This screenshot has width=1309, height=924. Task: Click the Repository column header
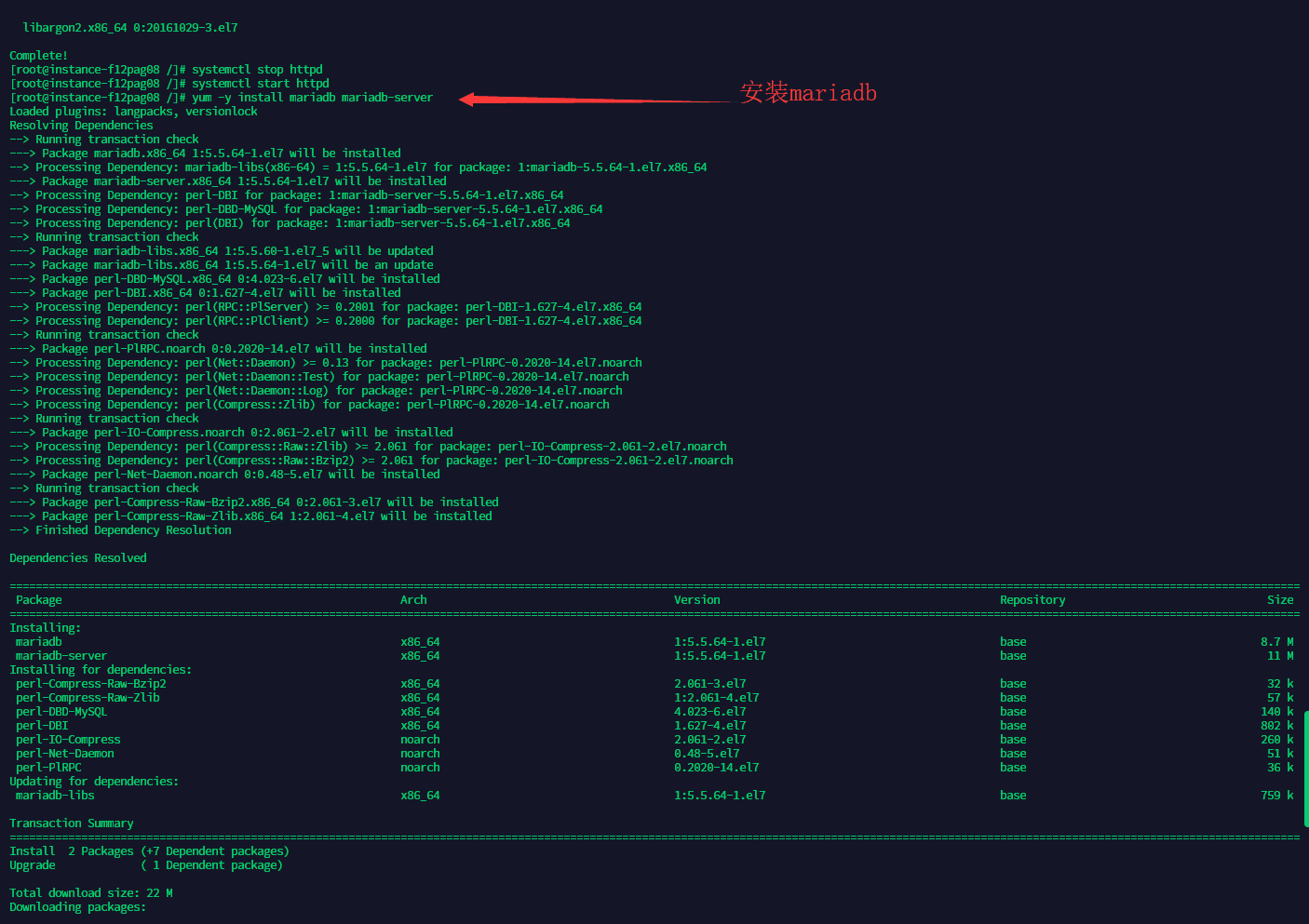(1032, 599)
